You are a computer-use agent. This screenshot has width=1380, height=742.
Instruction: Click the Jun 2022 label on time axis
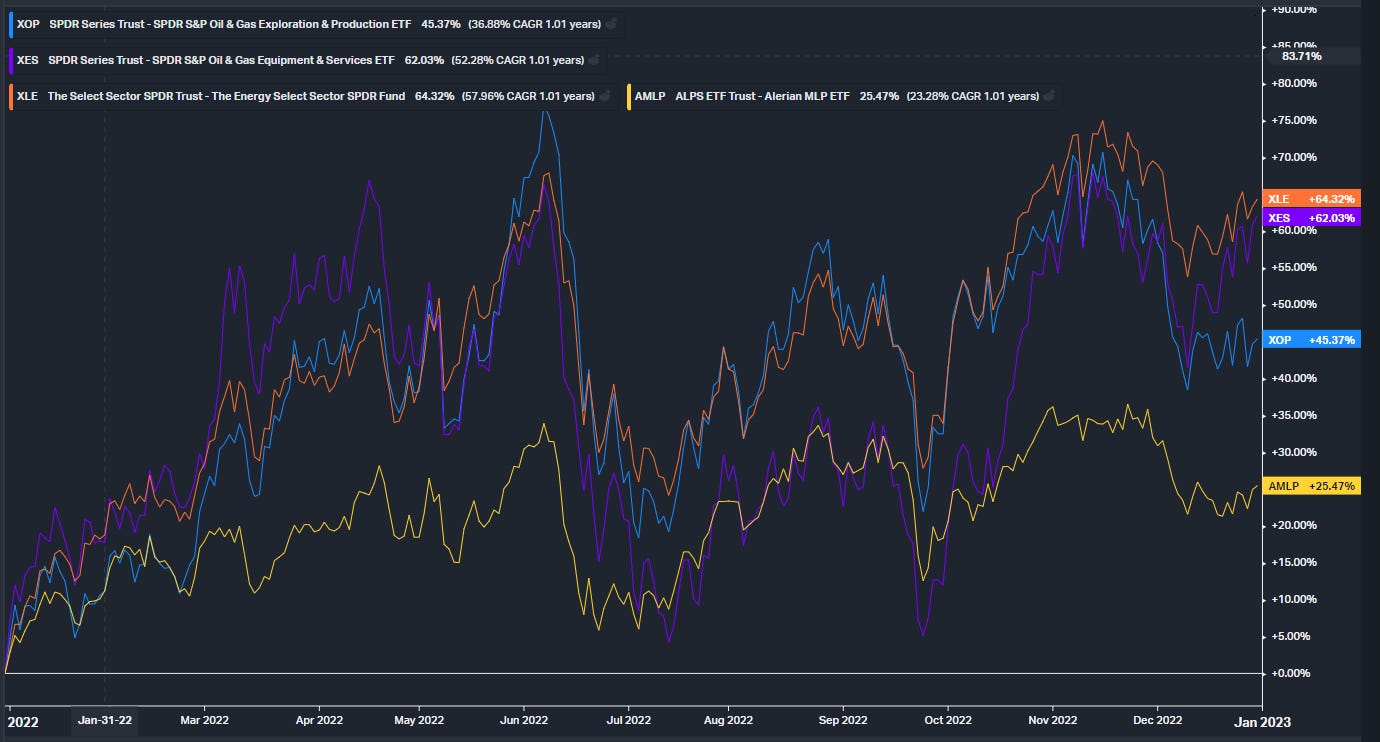coord(523,720)
